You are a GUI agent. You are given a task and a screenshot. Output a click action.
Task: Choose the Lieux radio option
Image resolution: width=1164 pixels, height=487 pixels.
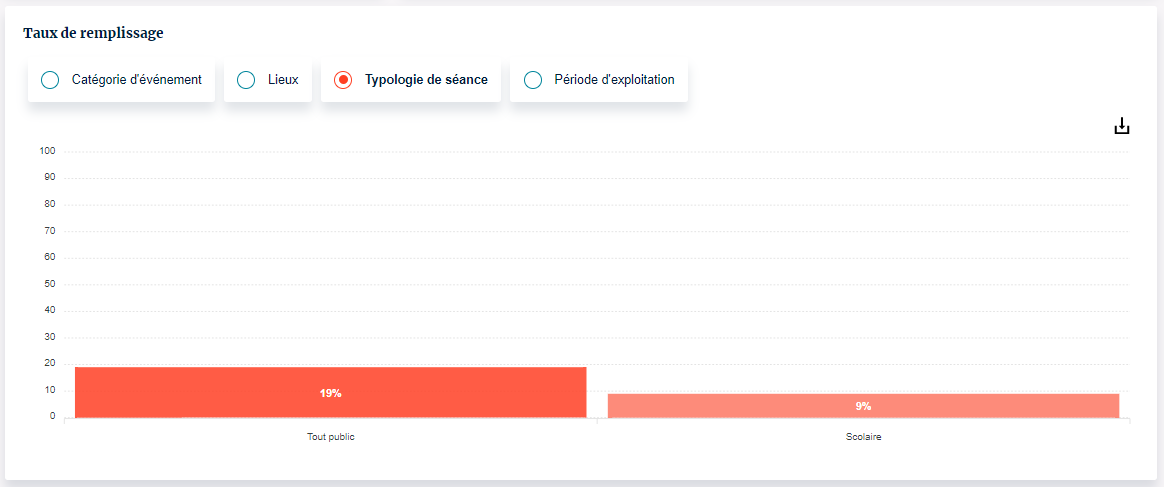pos(246,80)
